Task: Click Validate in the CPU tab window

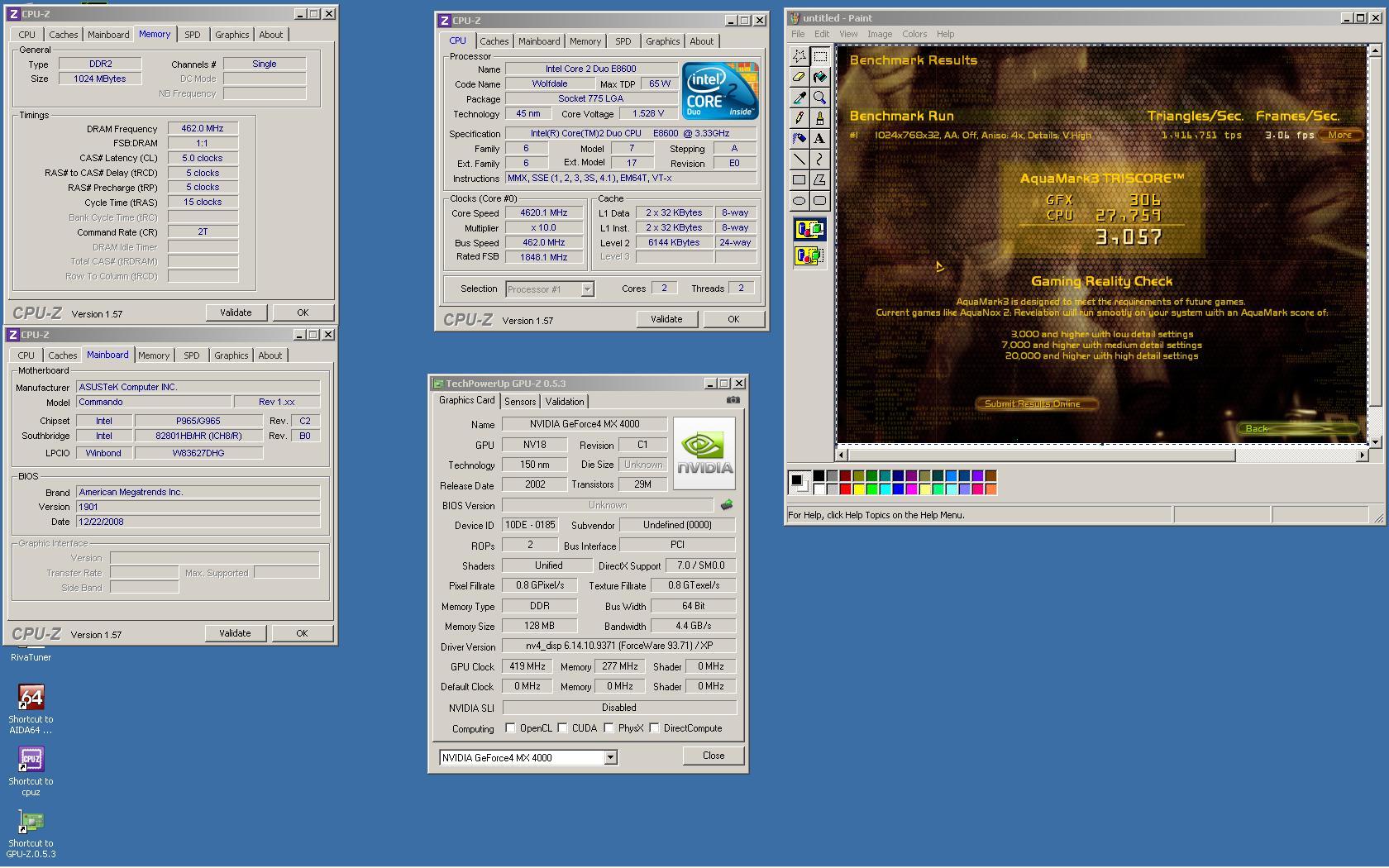Action: click(x=666, y=319)
